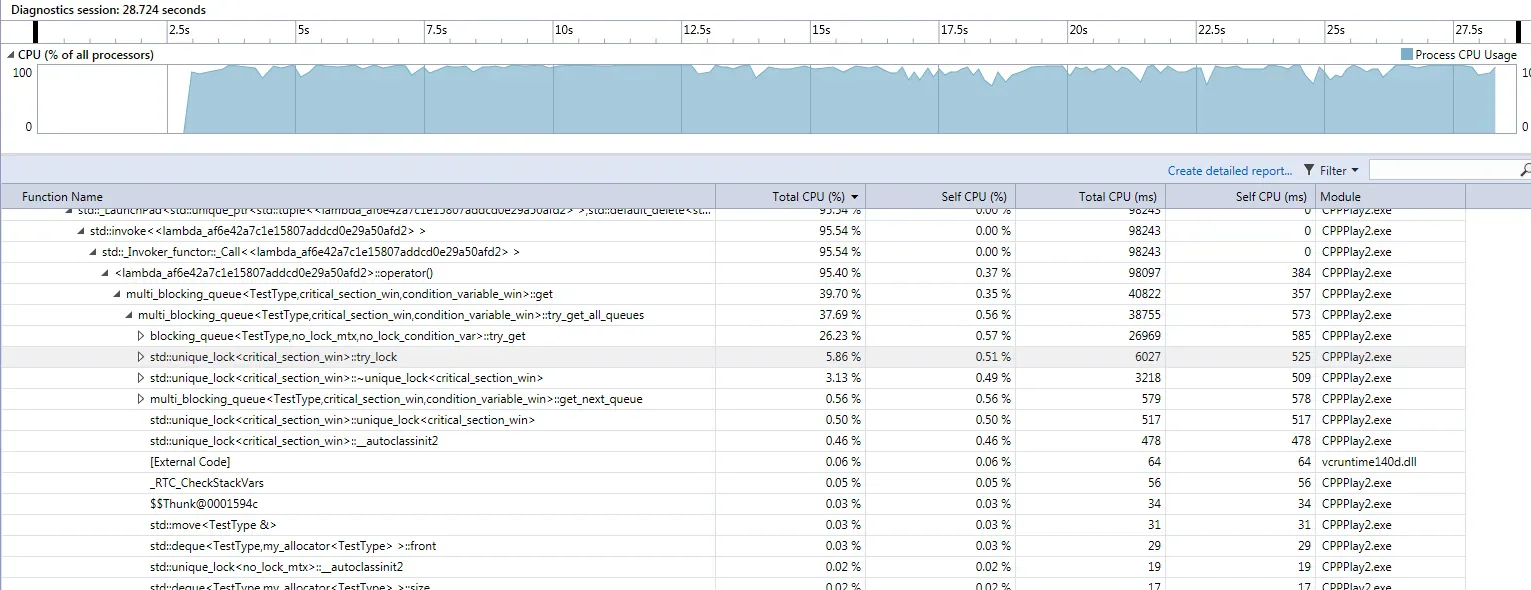Sort by the Module column header
The image size is (1531, 590).
click(1391, 197)
